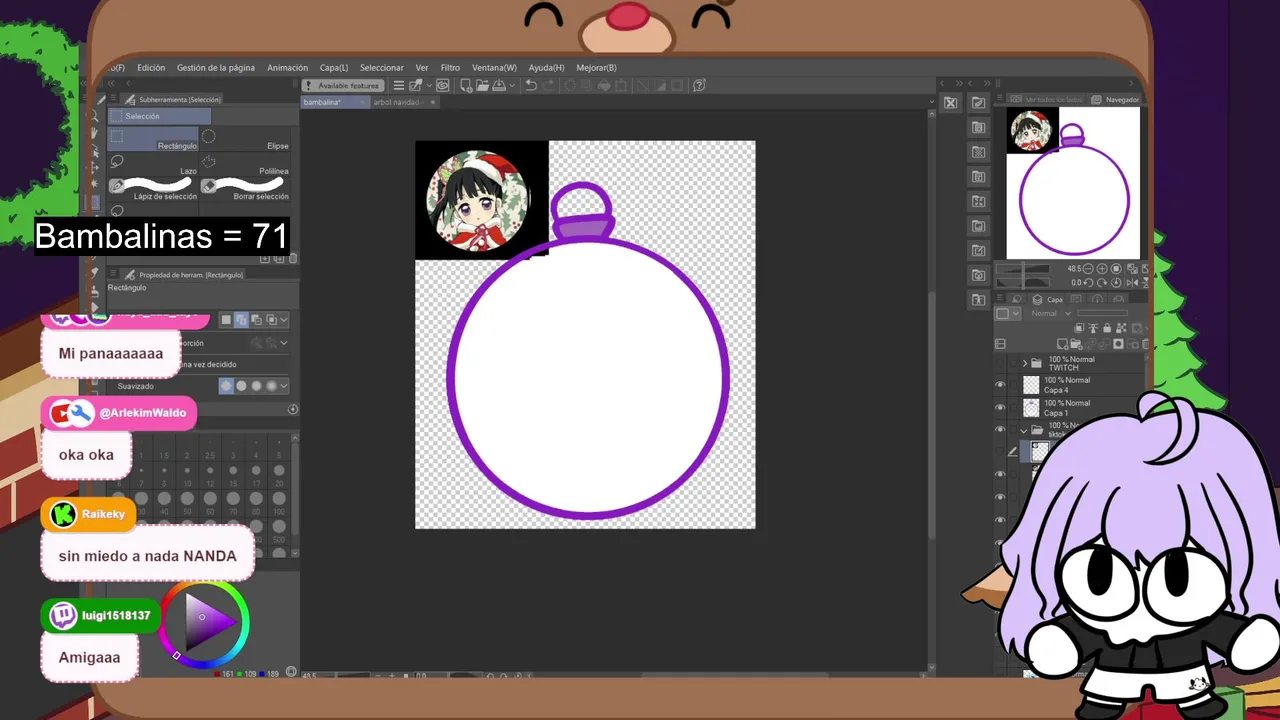Rotate view left in Navegador
This screenshot has width=1280, height=720.
coord(1088,283)
